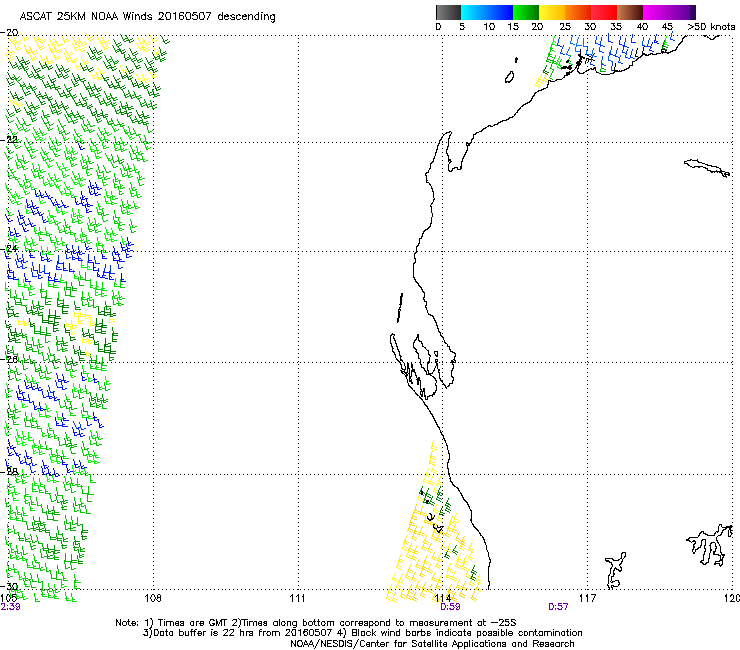Click the gray 0–5 knots legend segment
Screen dimensions: 740x650
tap(448, 12)
